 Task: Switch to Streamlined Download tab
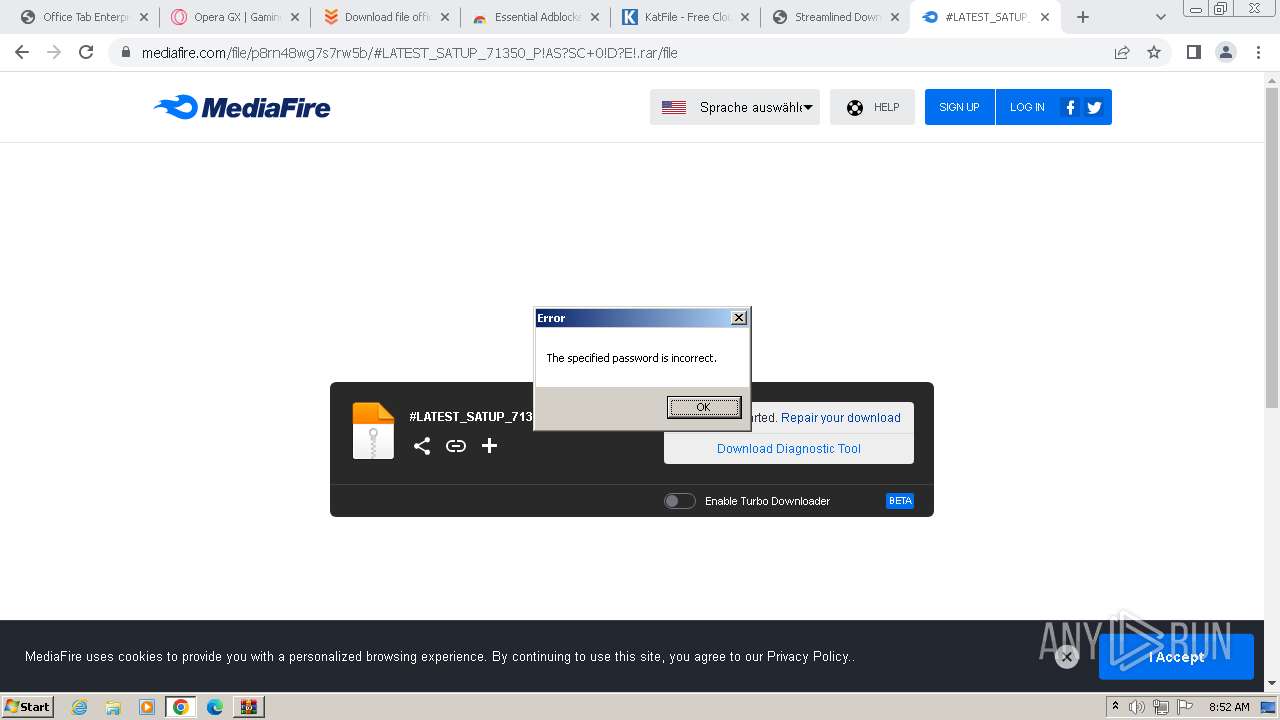tap(835, 17)
